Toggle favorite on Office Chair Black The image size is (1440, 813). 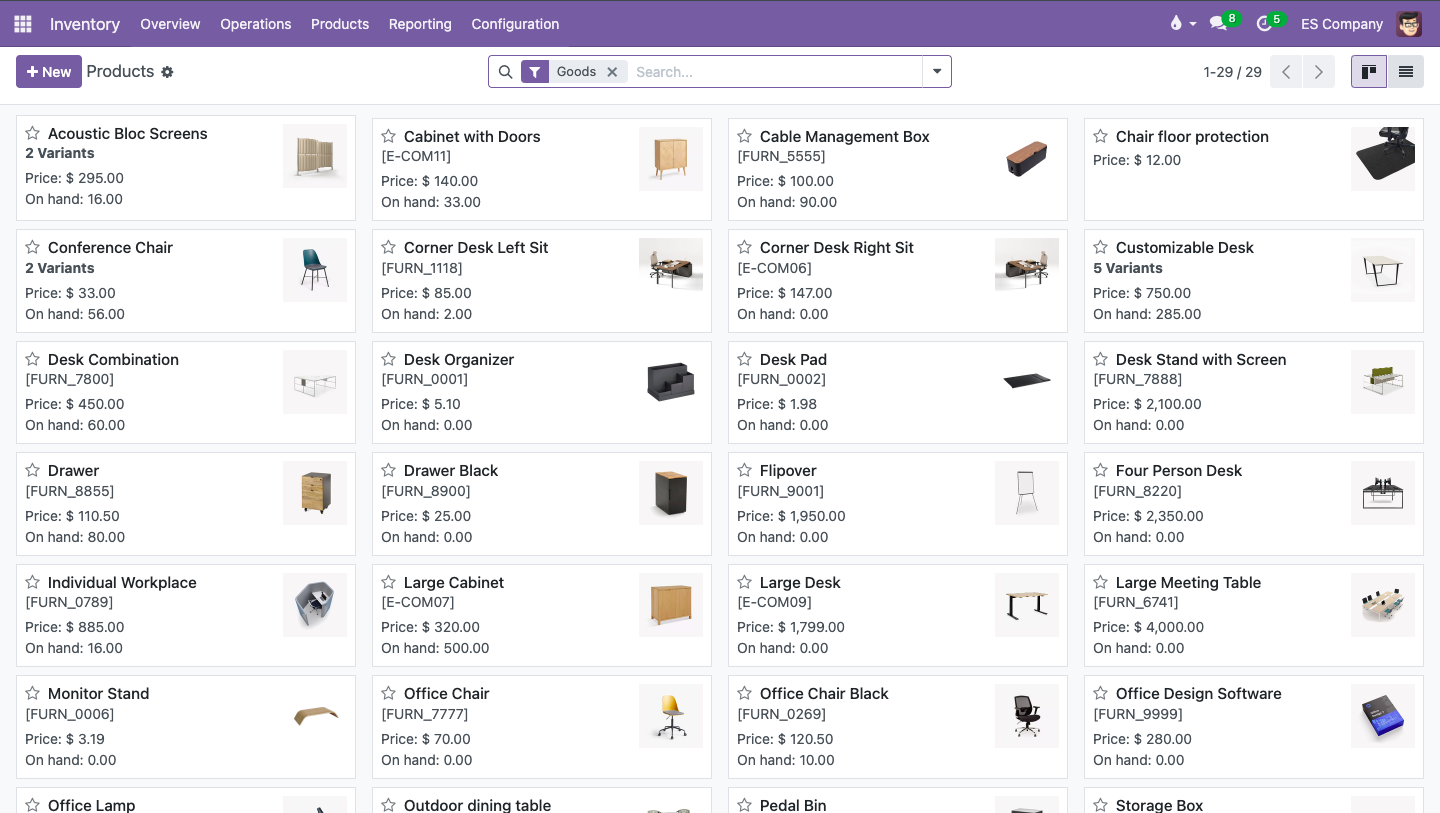[745, 693]
